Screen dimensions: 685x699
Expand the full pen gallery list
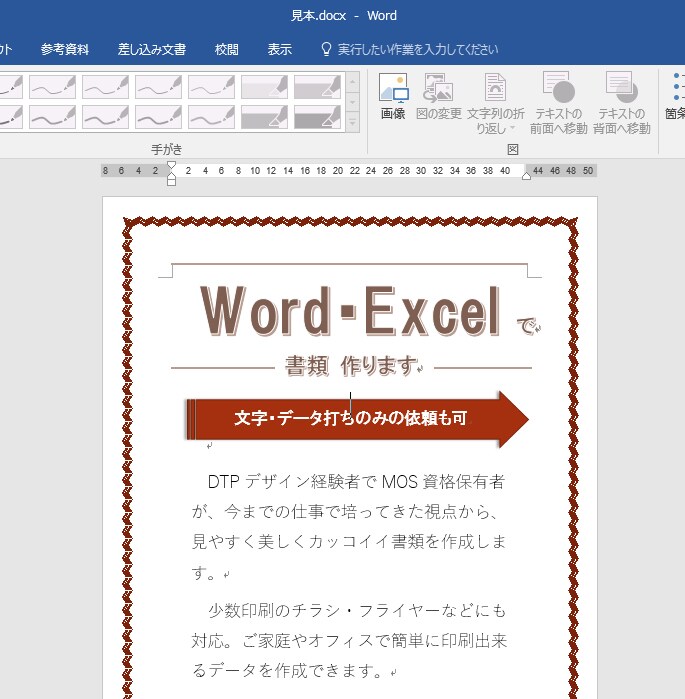(x=353, y=122)
